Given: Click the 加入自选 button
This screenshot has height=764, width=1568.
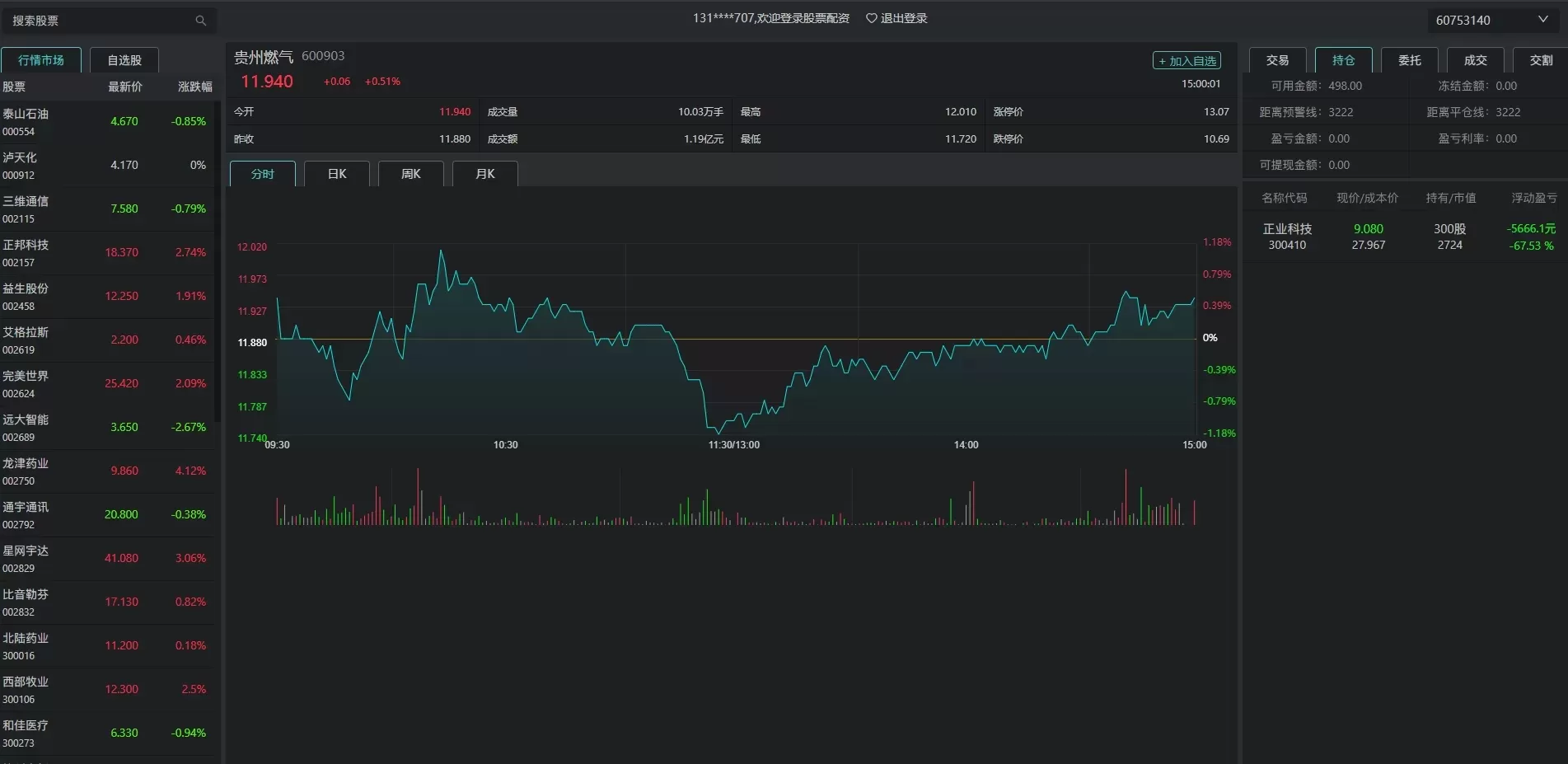Looking at the screenshot, I should click(x=1187, y=61).
